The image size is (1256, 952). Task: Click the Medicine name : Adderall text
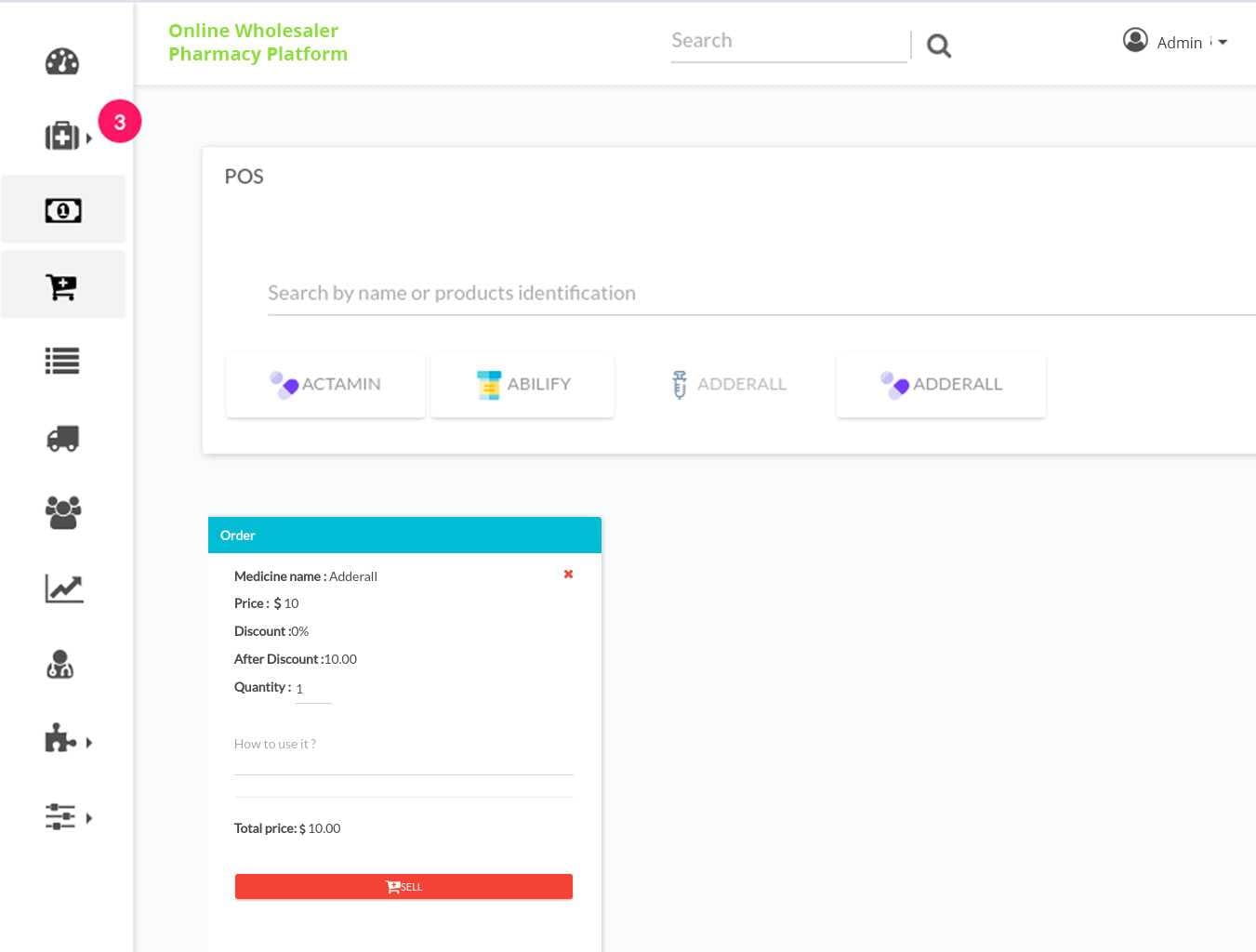(x=306, y=576)
